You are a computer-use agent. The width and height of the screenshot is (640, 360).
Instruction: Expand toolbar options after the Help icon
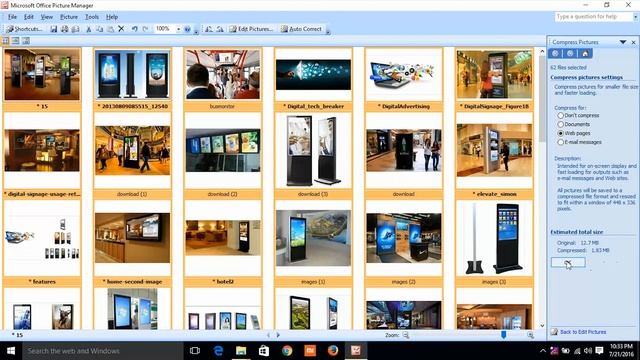click(x=196, y=31)
